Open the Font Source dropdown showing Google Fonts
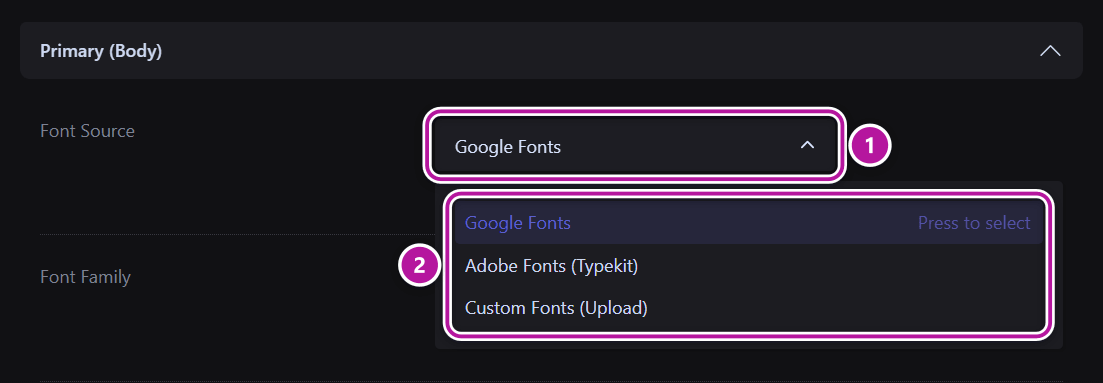The width and height of the screenshot is (1103, 383). [x=634, y=146]
